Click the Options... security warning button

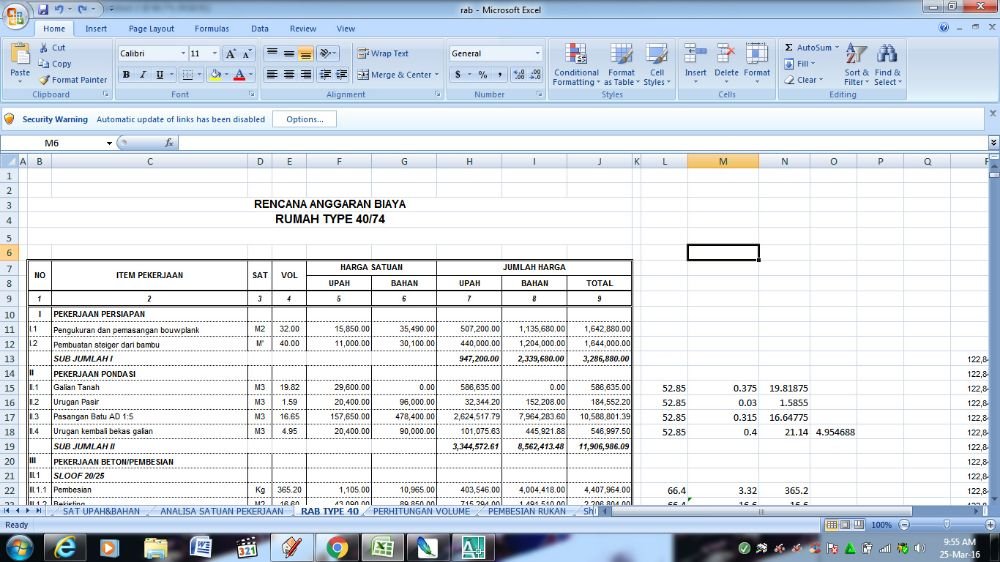click(304, 119)
